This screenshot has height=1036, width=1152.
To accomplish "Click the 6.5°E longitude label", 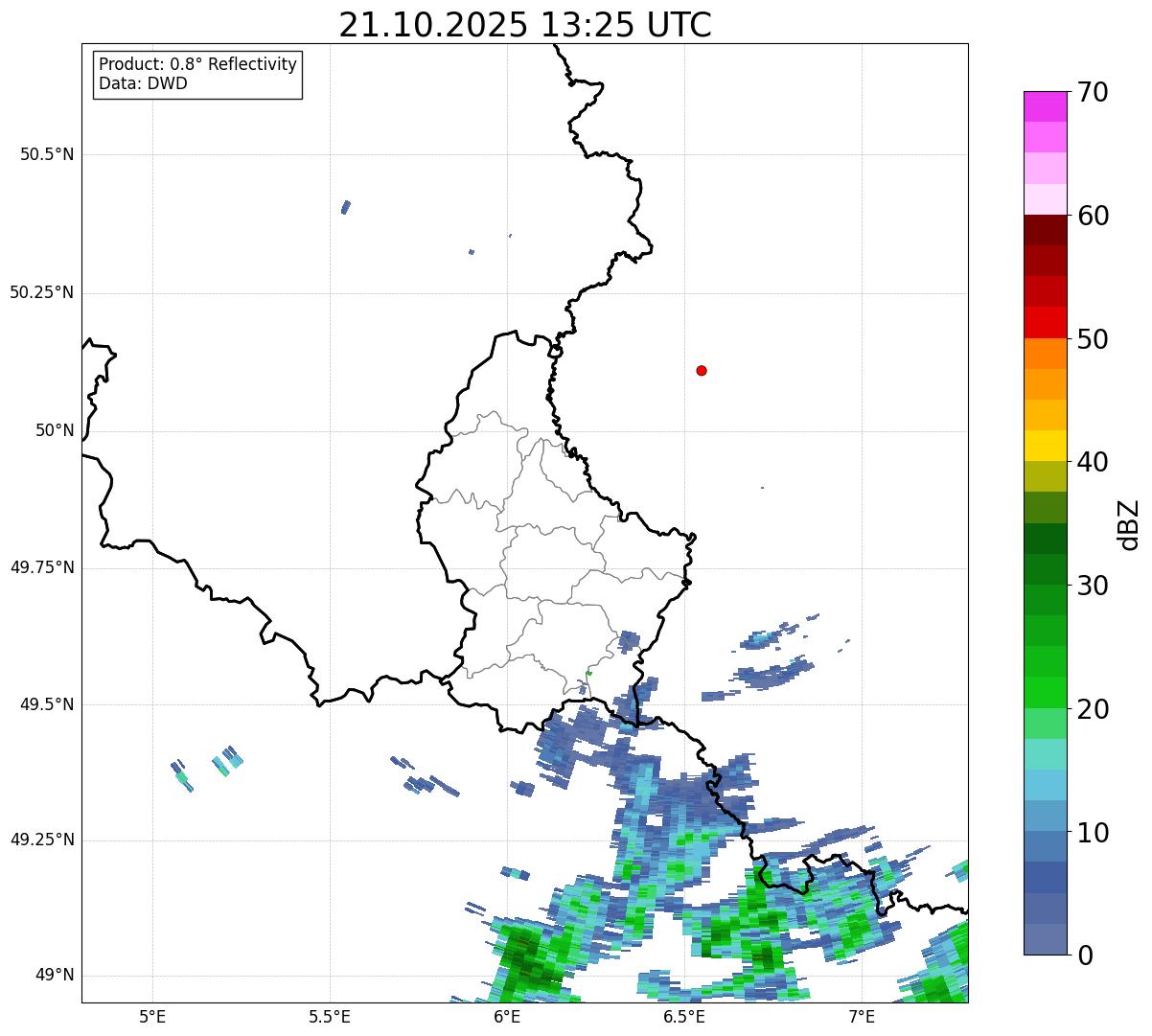I will (684, 1016).
